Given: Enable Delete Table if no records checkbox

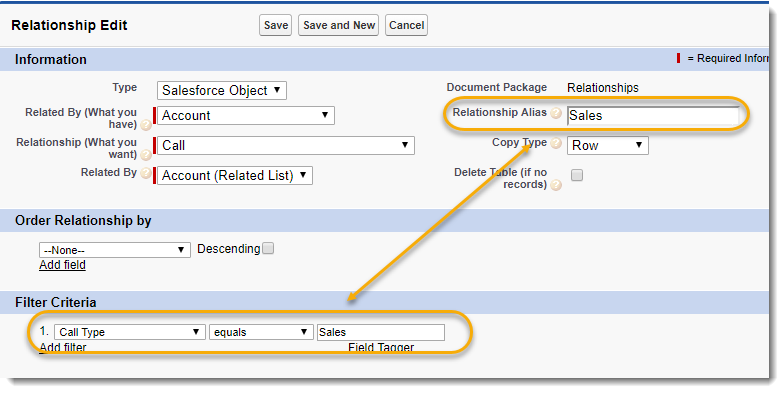Looking at the screenshot, I should (x=577, y=175).
